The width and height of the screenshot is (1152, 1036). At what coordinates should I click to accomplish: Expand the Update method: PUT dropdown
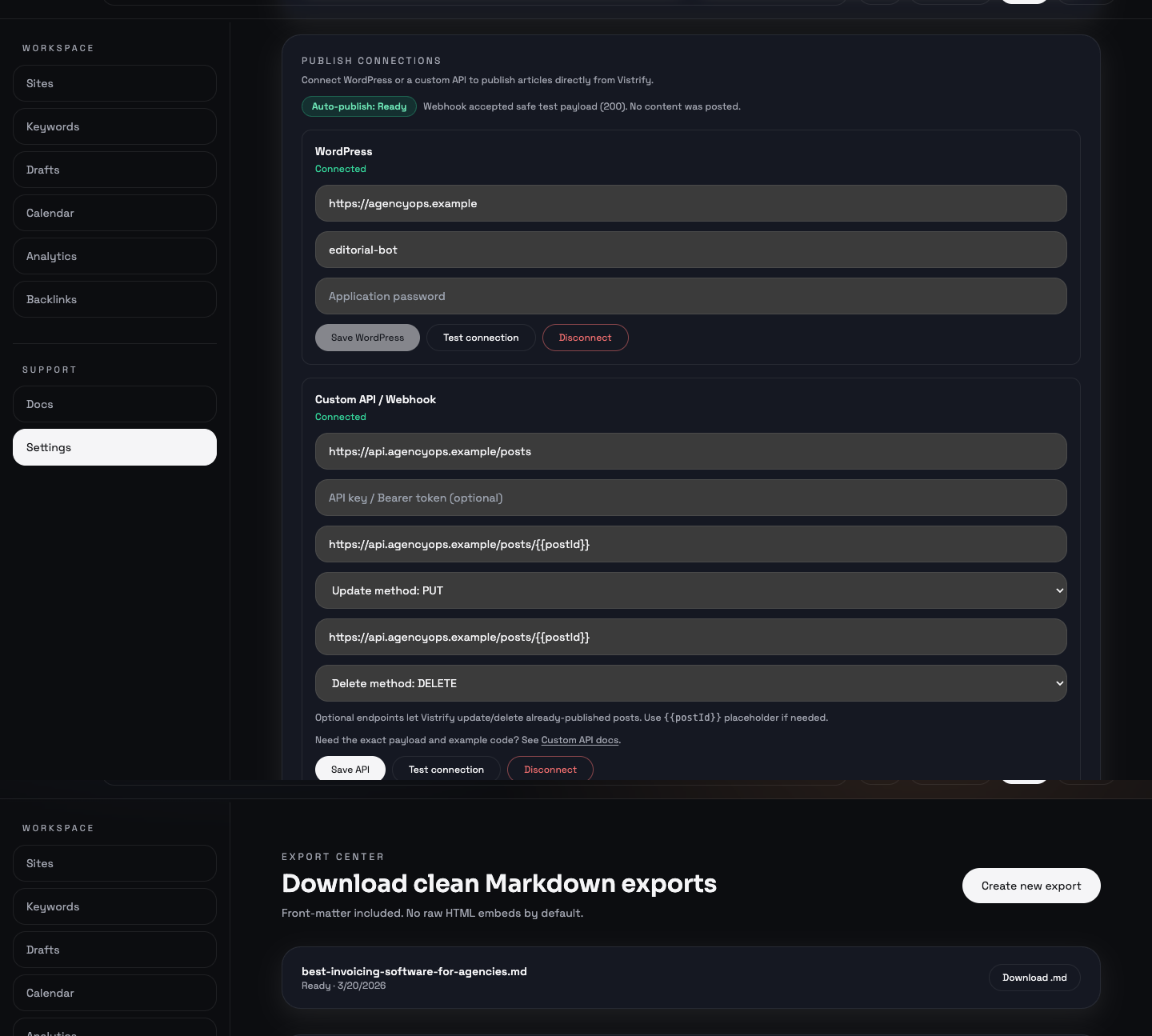pos(690,590)
